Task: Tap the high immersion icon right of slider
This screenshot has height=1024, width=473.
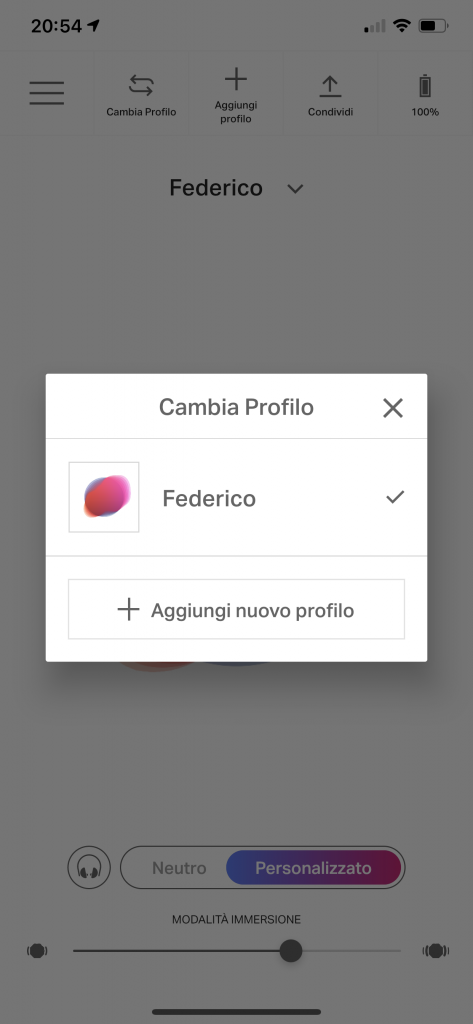Action: click(436, 951)
